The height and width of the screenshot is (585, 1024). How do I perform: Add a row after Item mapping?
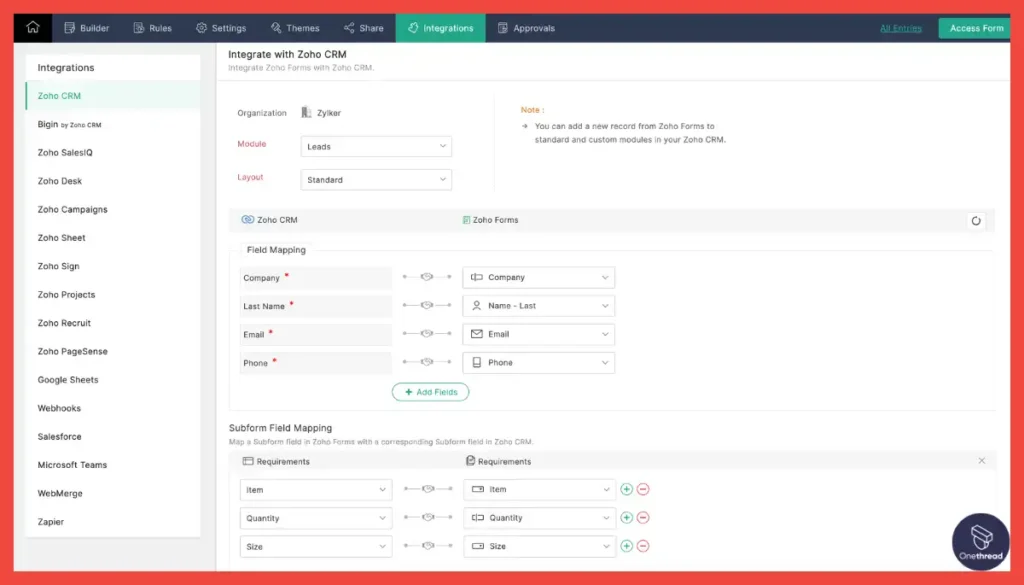pos(626,489)
